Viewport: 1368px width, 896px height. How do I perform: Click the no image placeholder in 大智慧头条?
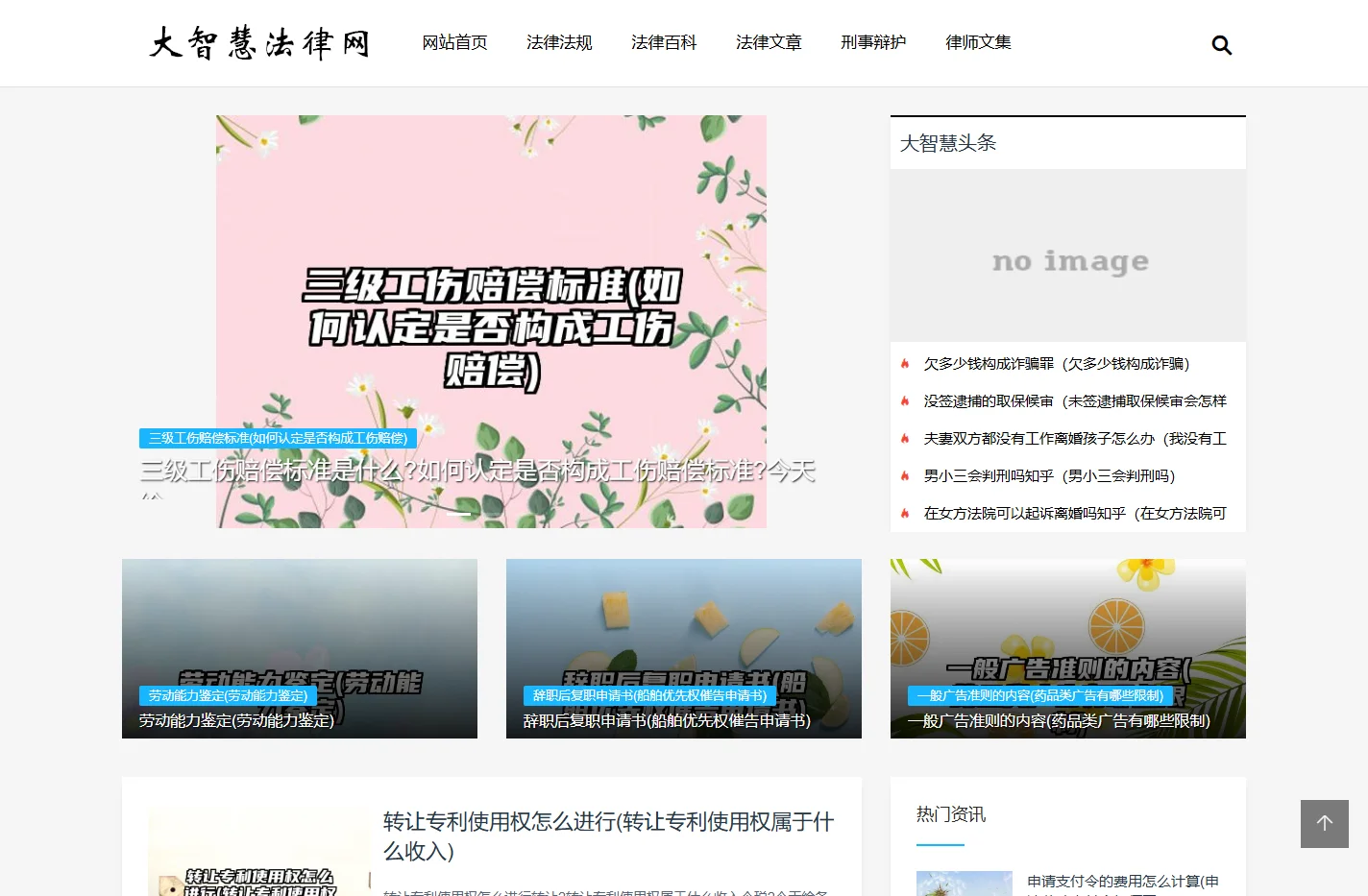(x=1068, y=255)
